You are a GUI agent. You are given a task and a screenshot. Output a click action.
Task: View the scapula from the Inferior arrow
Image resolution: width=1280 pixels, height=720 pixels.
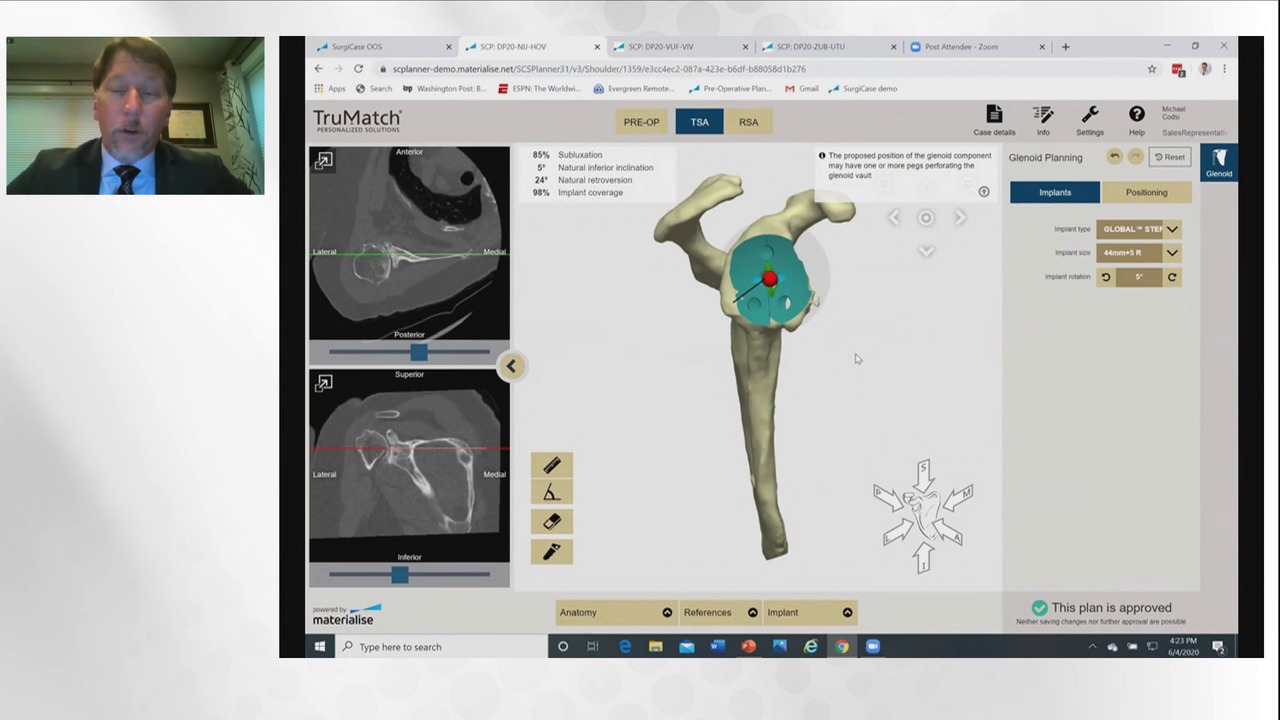pos(923,558)
